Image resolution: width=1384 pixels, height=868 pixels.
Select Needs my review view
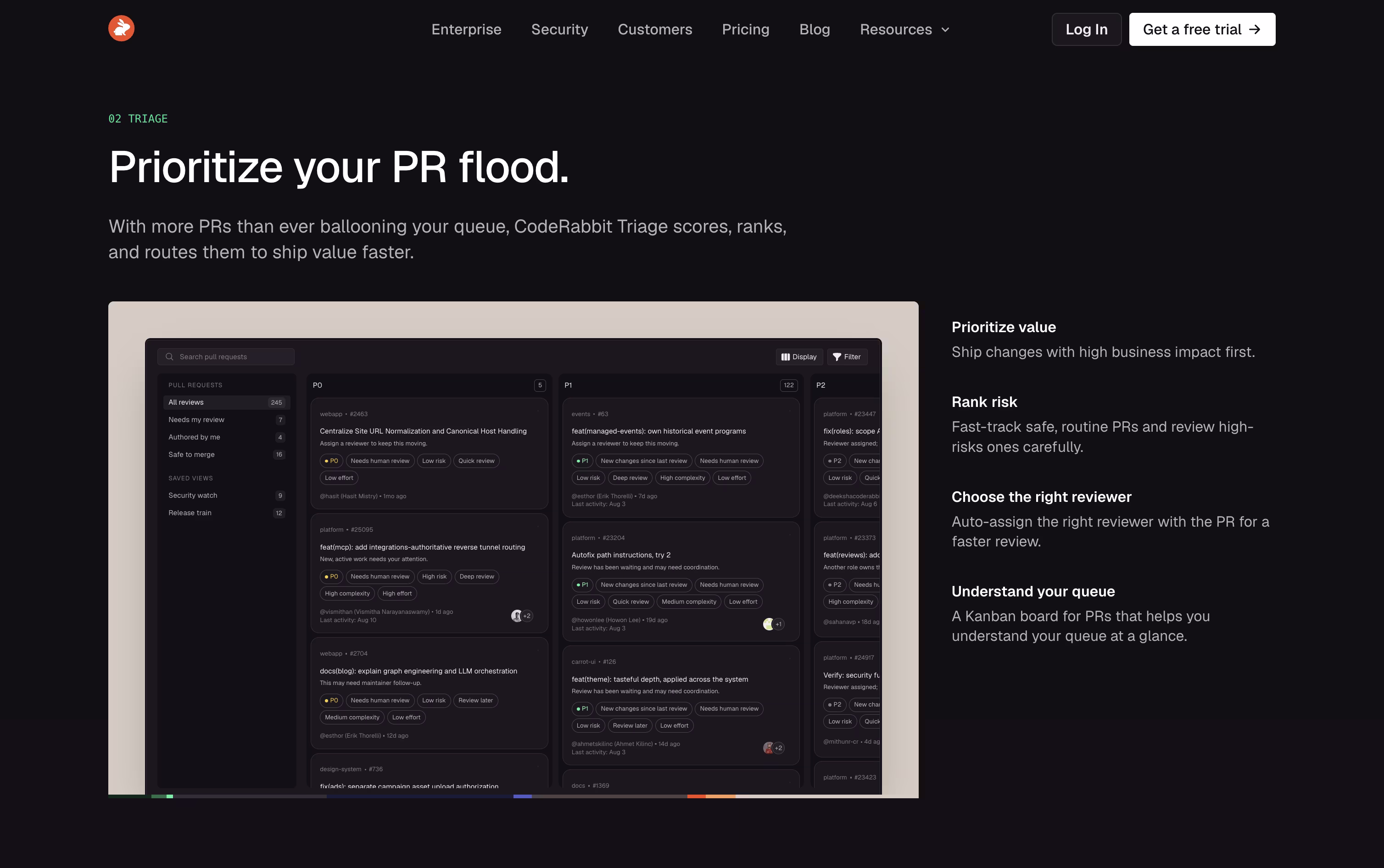pos(226,420)
